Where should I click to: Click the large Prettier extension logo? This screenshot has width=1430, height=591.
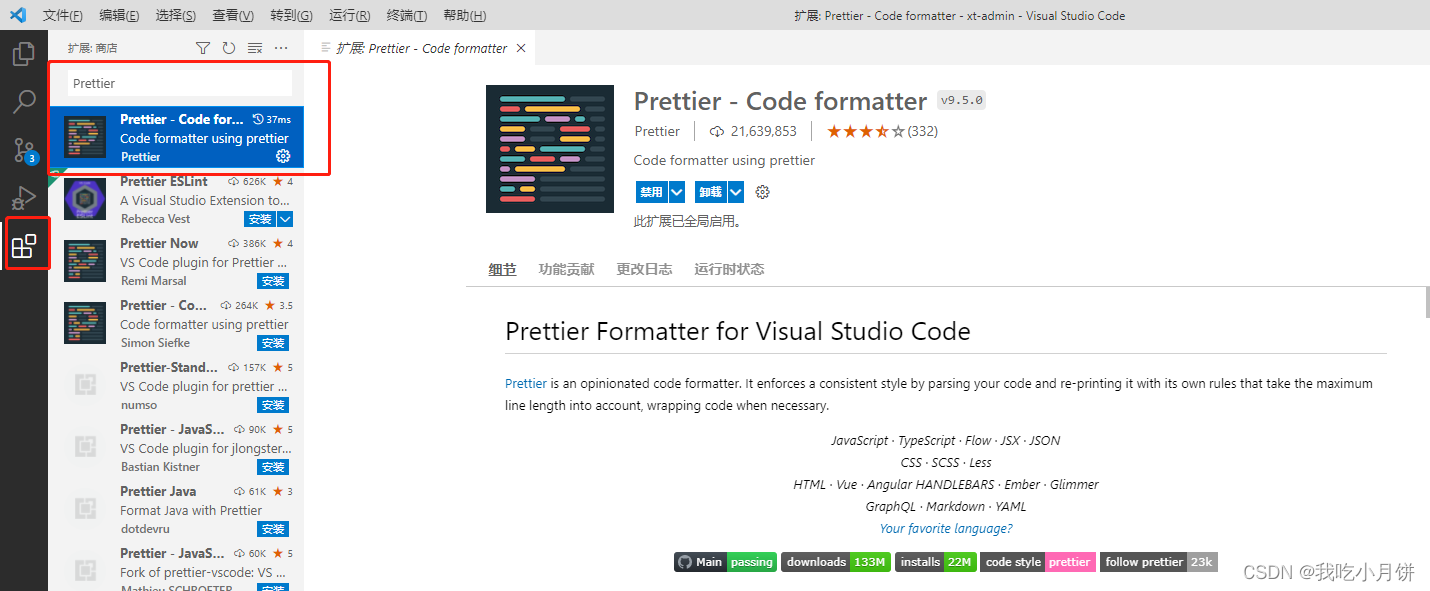[x=550, y=149]
